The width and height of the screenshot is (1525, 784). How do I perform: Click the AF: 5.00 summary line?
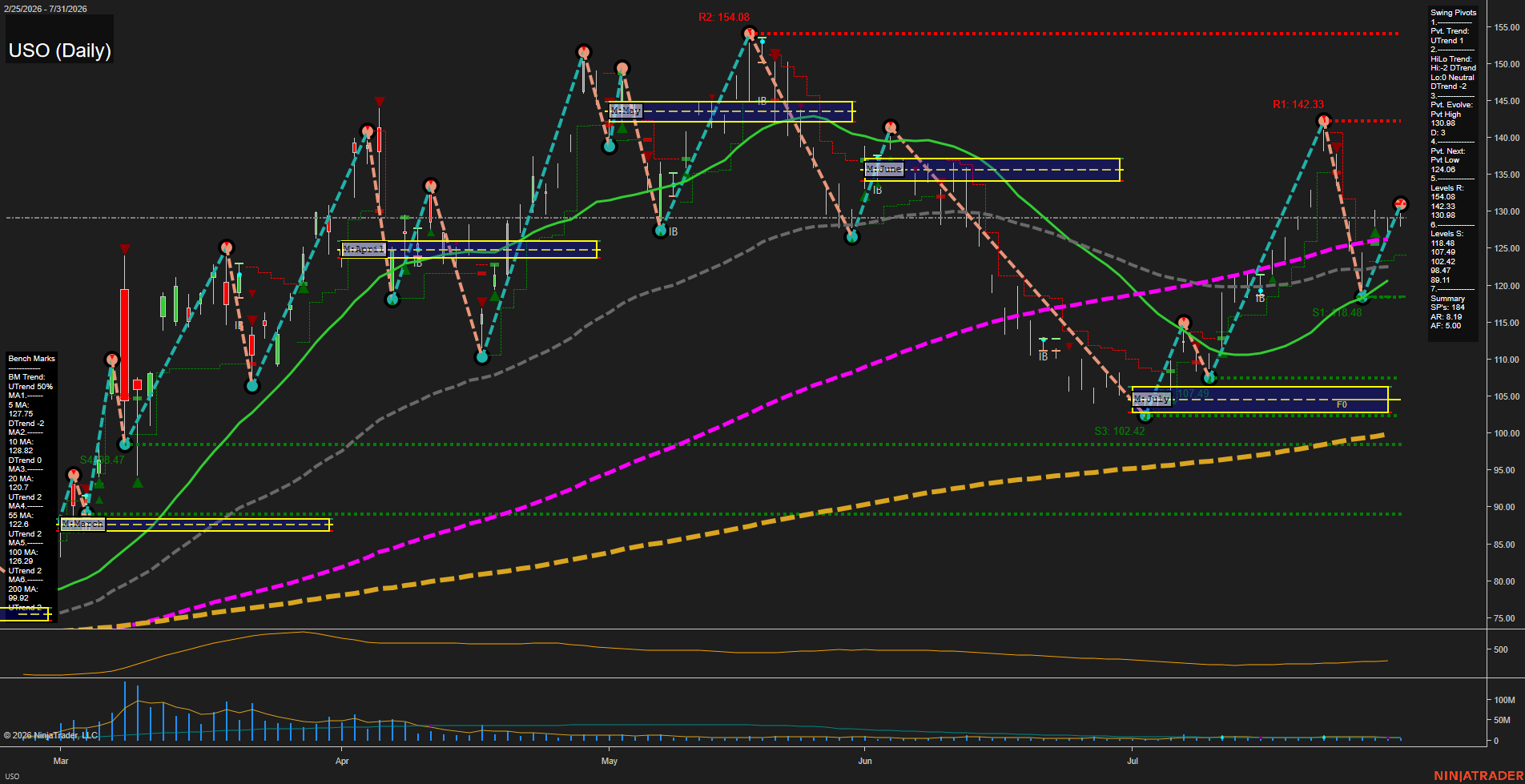[x=1446, y=326]
